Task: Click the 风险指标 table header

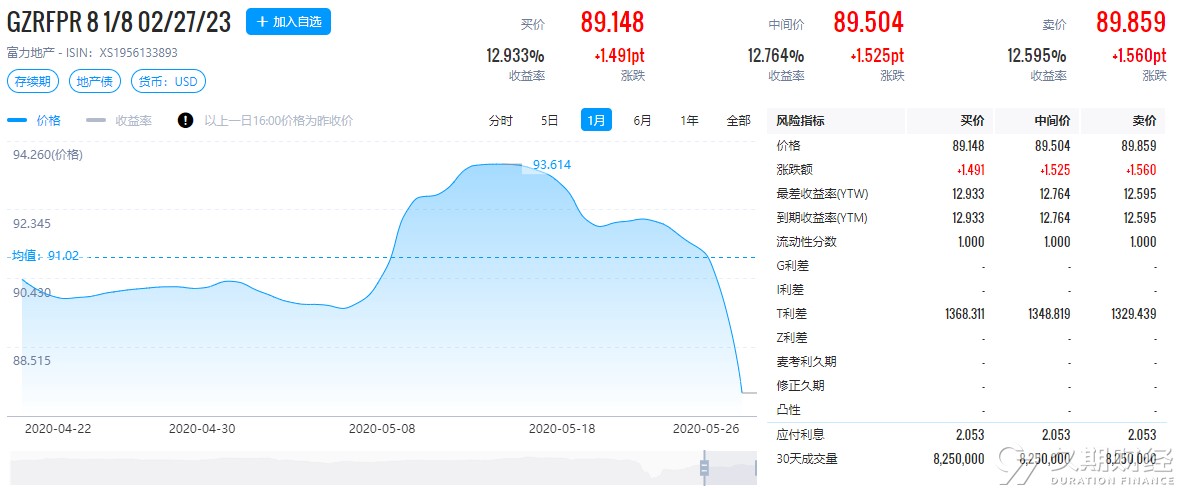Action: coord(800,121)
